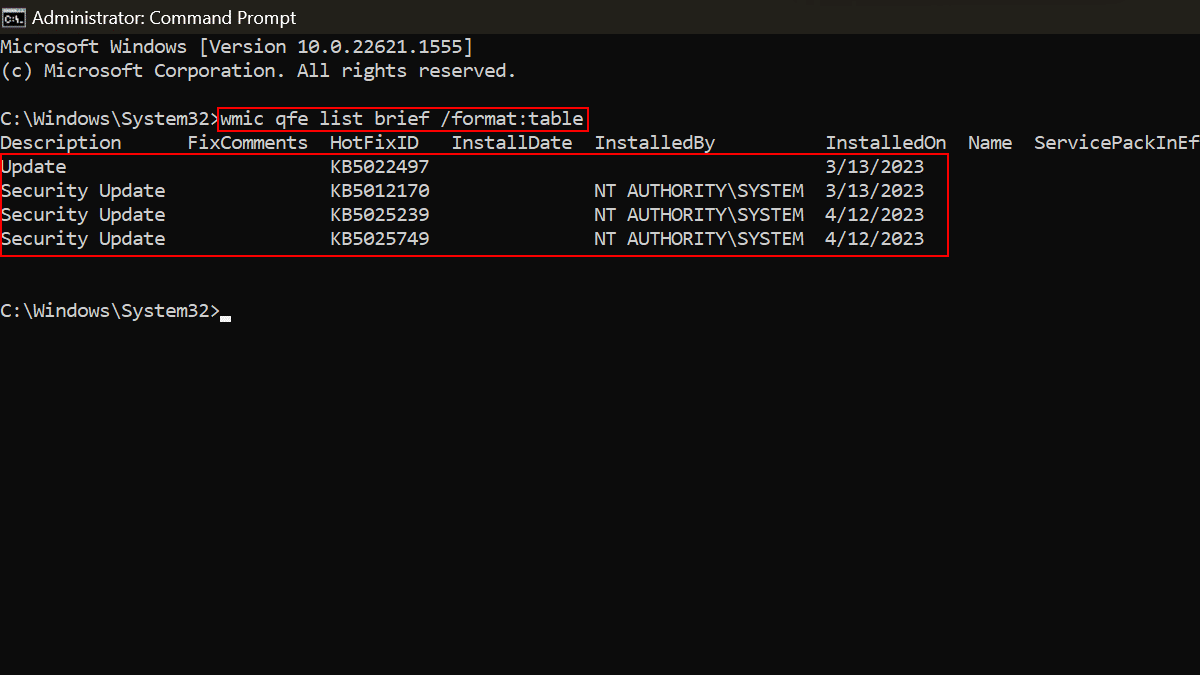Click the Windows version line text

tap(237, 47)
